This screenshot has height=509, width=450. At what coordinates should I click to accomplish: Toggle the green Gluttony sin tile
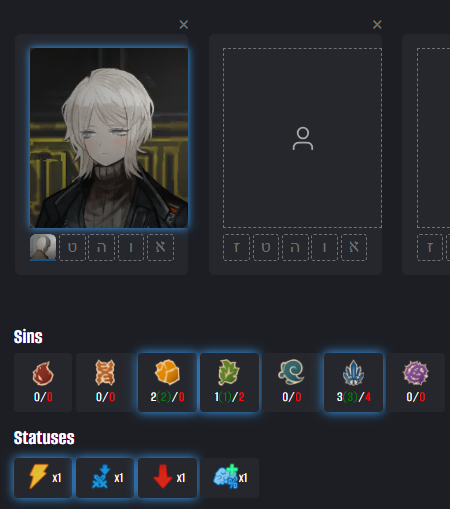[229, 382]
